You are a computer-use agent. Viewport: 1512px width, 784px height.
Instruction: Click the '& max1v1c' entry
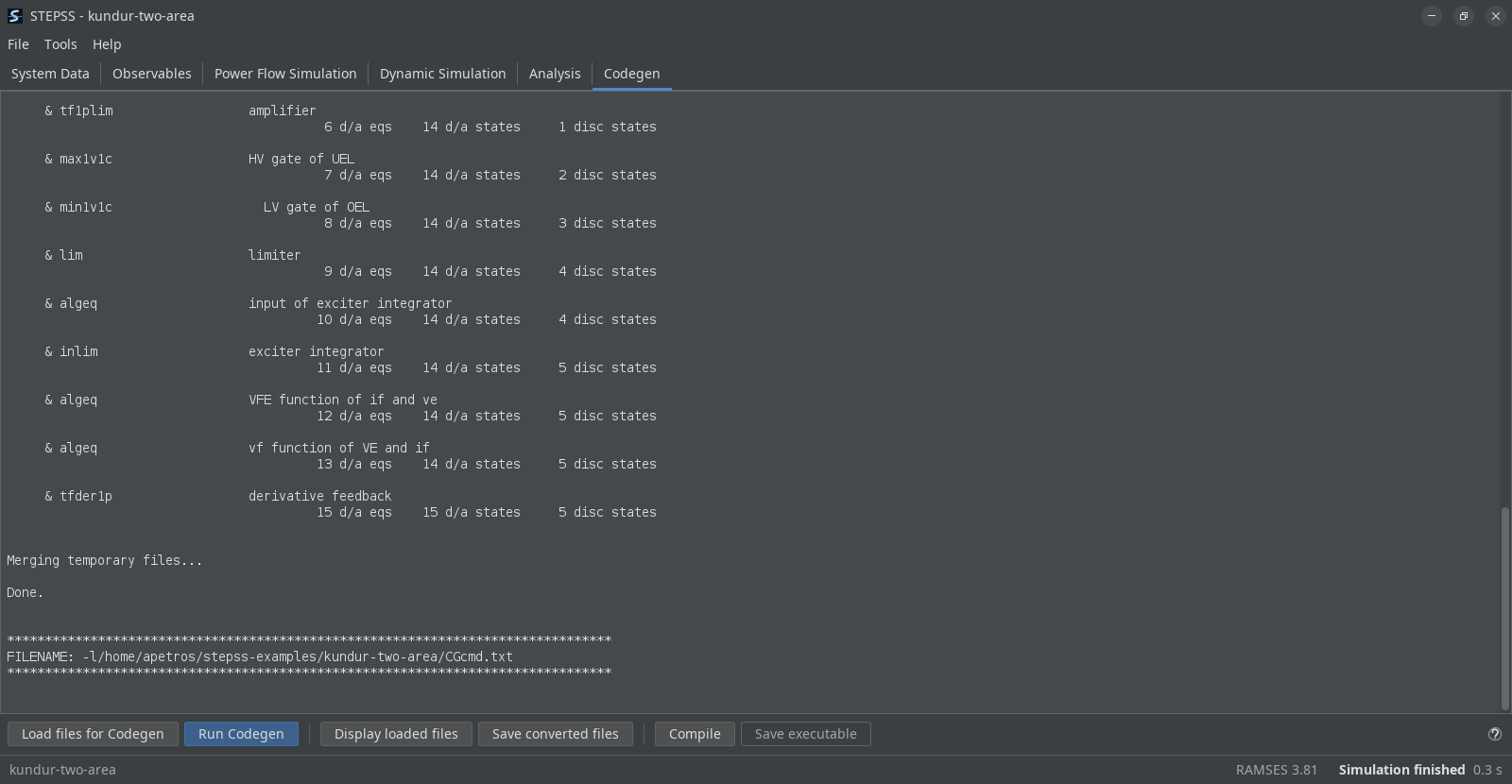78,159
